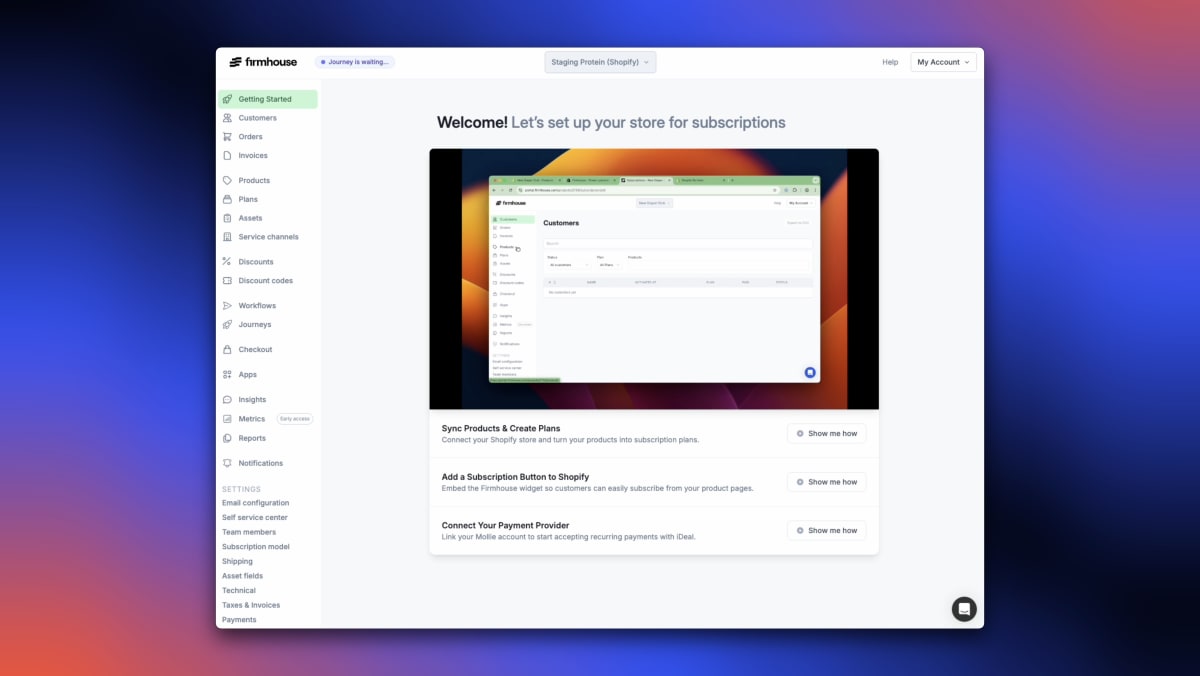Open the Help link
This screenshot has width=1200, height=676.
890,62
